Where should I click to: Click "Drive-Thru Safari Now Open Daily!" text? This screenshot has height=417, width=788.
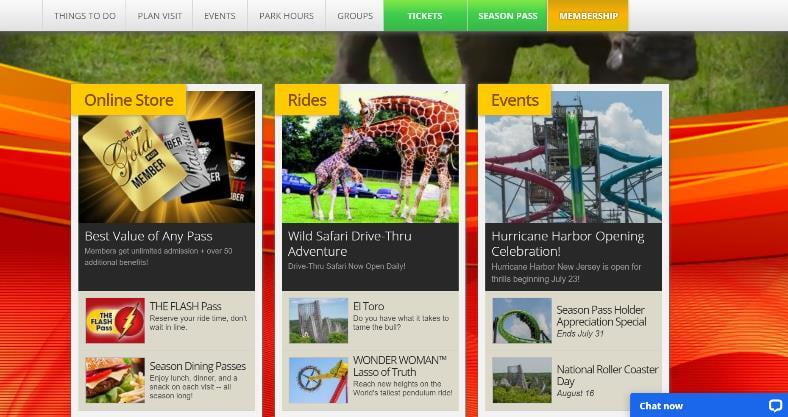(x=347, y=266)
